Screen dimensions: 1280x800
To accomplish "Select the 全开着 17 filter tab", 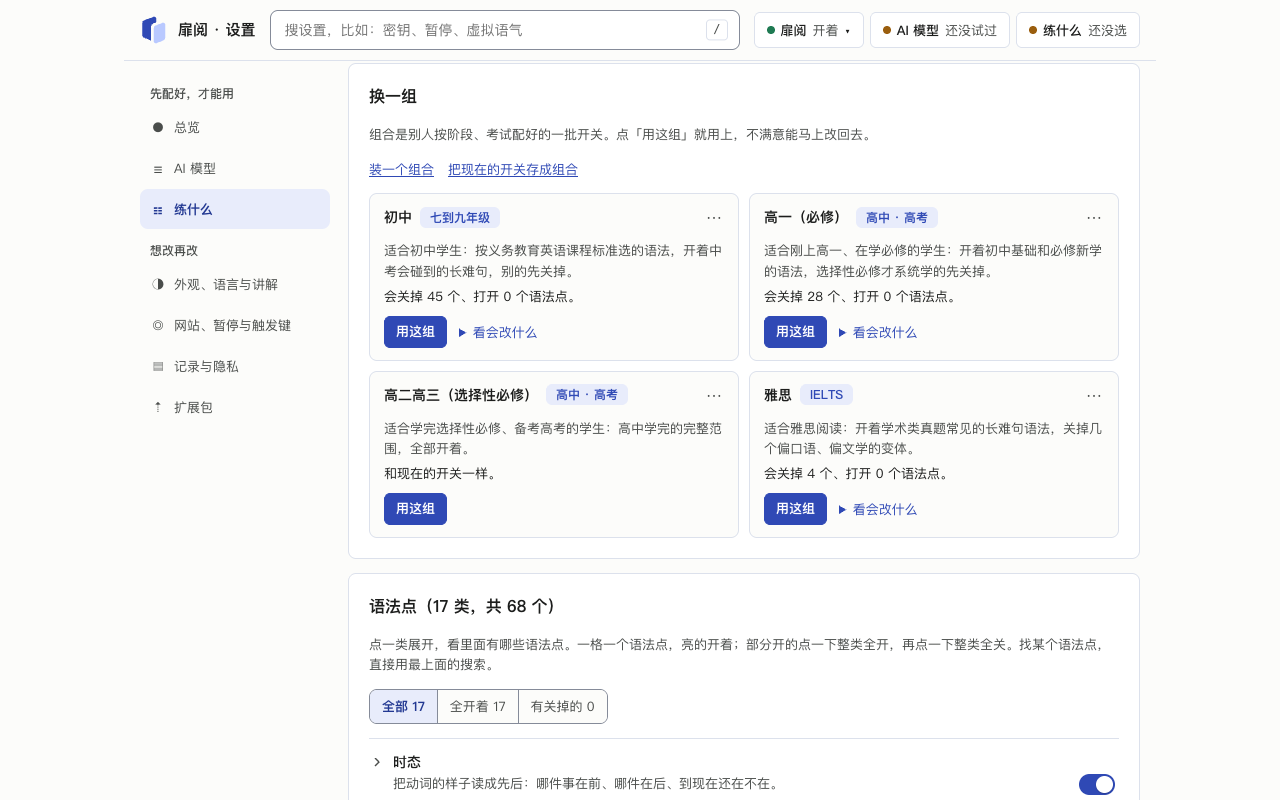I will pyautogui.click(x=478, y=706).
